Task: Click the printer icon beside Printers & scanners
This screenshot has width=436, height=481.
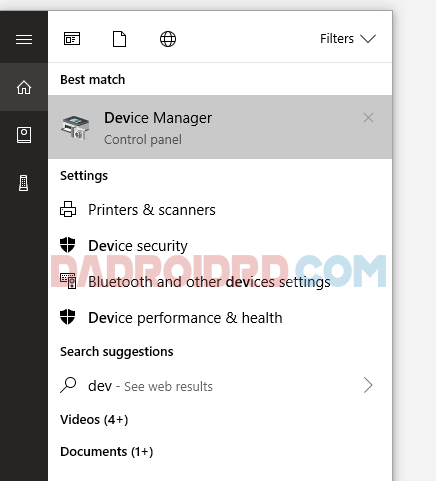Action: click(x=68, y=209)
